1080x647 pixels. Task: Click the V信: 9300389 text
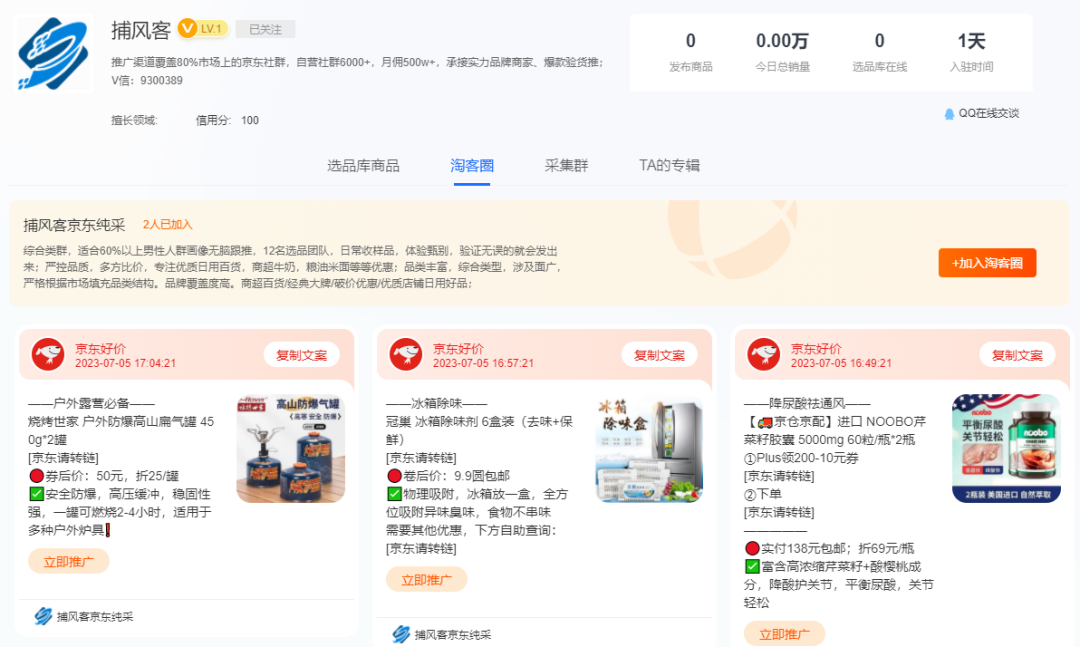[147, 81]
